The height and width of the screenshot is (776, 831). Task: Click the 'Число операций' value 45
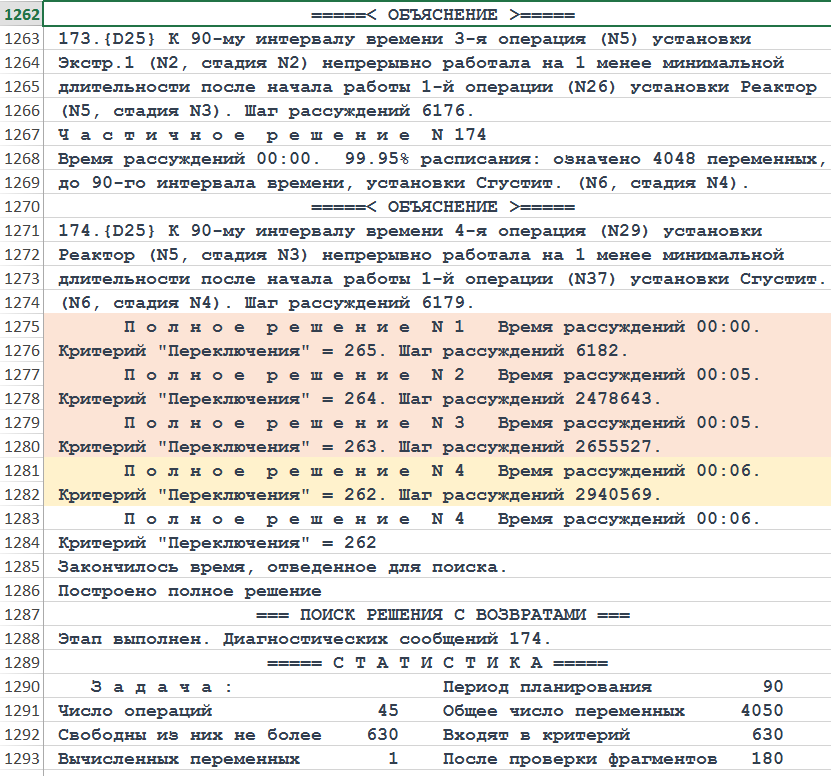[x=388, y=711]
